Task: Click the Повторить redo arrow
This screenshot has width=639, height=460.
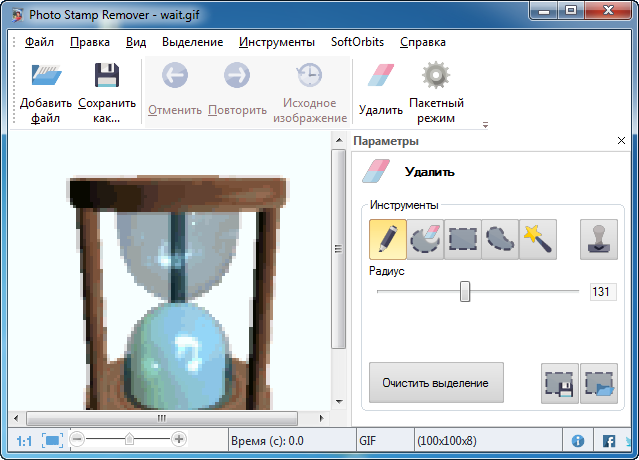Action: click(237, 75)
